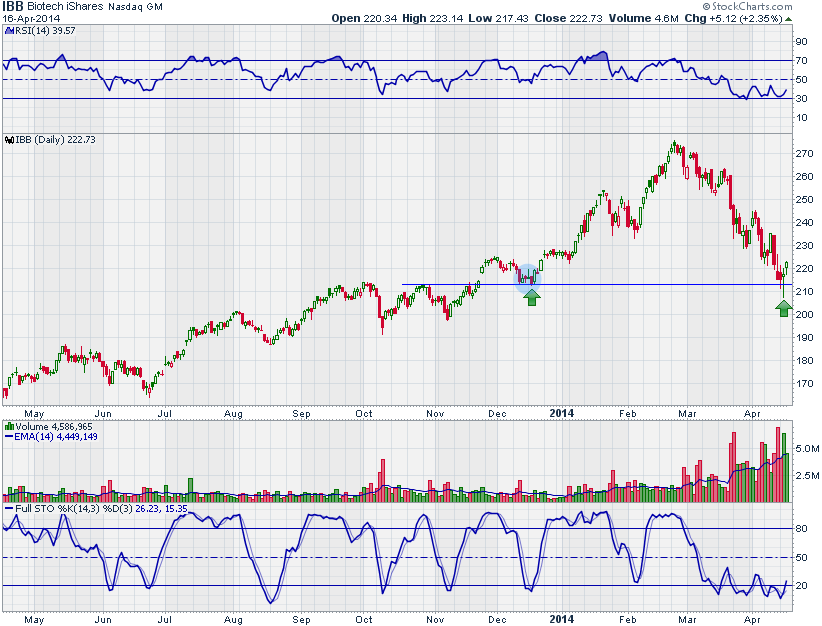Click the green arrow under the December pullback
This screenshot has width=822, height=626.
pyautogui.click(x=532, y=298)
